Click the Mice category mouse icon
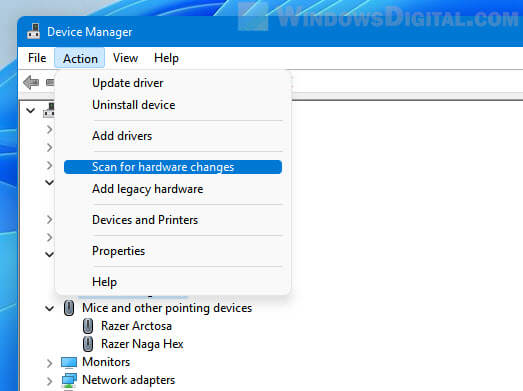523x391 pixels. (x=69, y=308)
